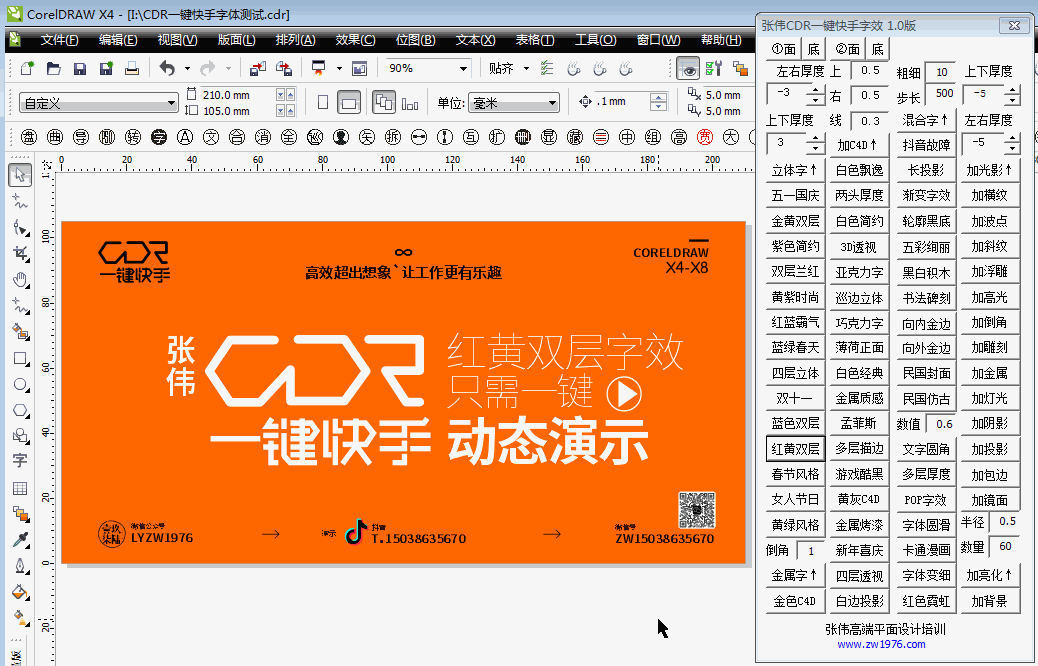Expand the 贴齐 snap dropdown
Screen dimensions: 1038x666
[x=526, y=68]
